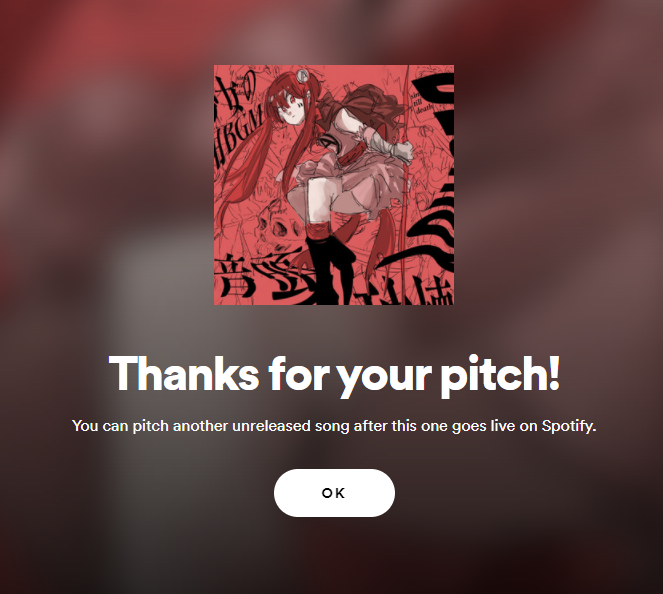This screenshot has width=663, height=594.
Task: Click the anime girl's face on the cover
Action: (290, 108)
